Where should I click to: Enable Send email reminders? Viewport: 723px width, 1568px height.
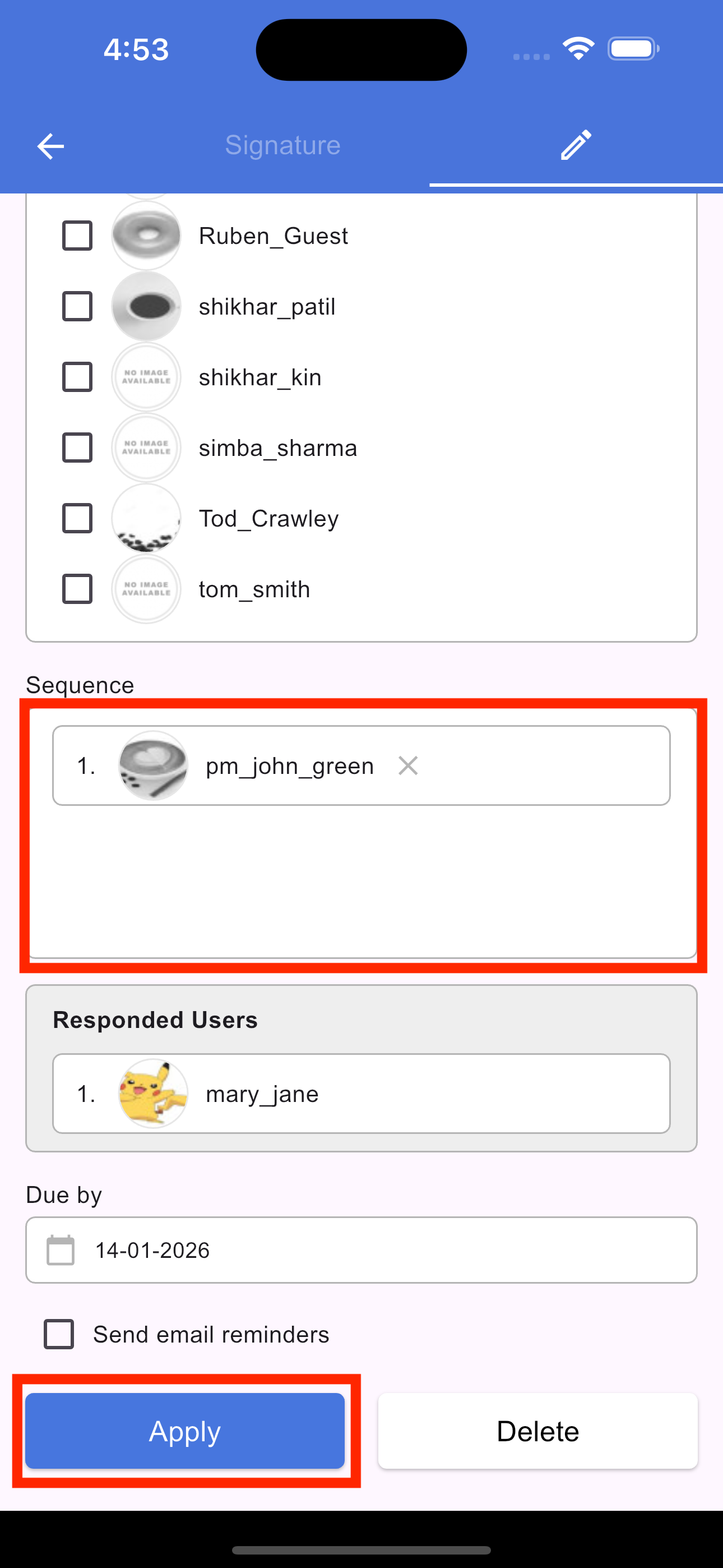(x=59, y=1334)
